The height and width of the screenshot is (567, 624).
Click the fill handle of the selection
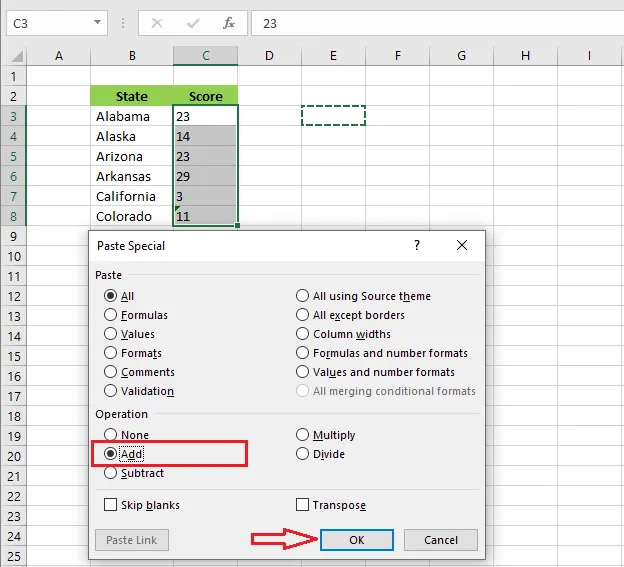(238, 226)
